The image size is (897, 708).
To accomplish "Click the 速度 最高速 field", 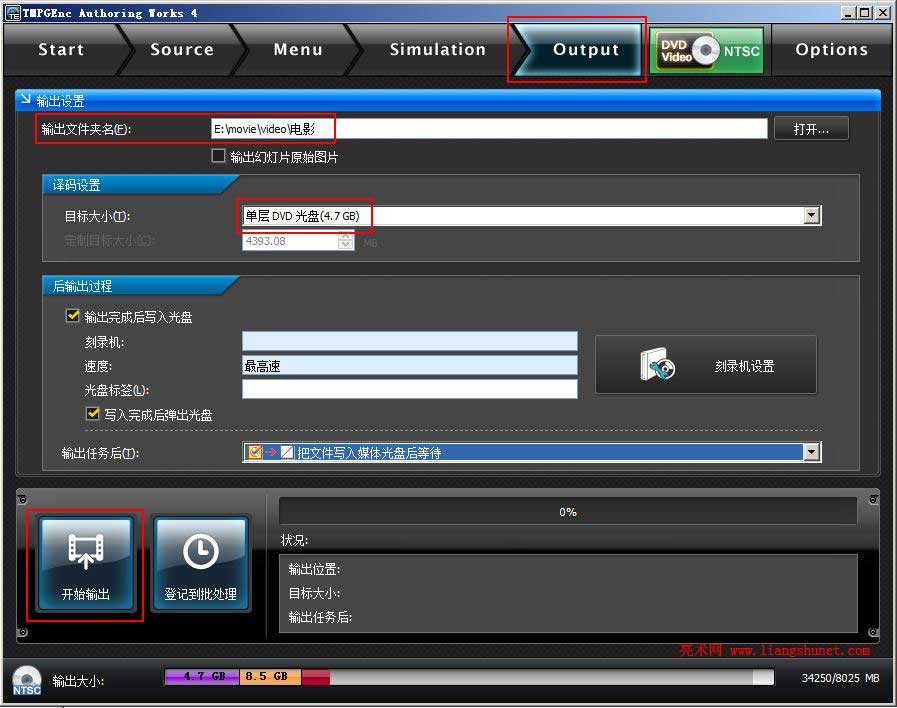I will (410, 365).
